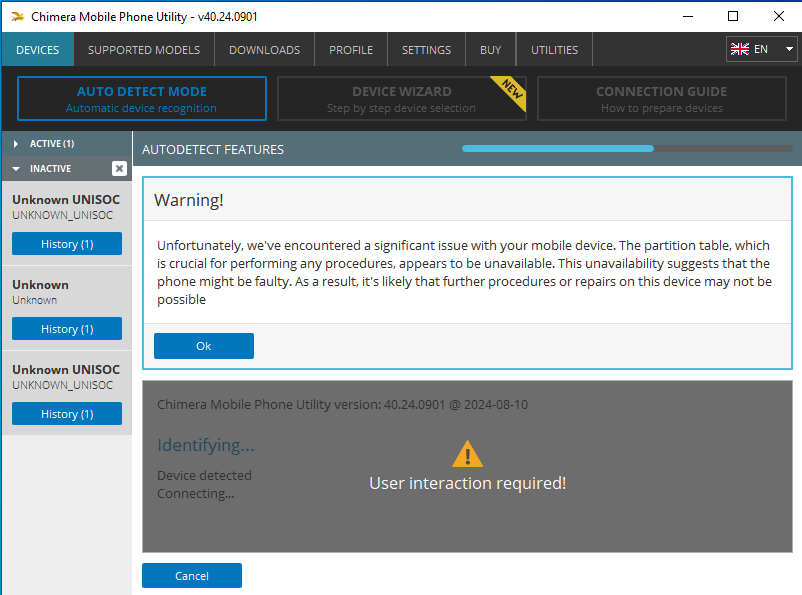Select the first Unknown UNISOC device entry
This screenshot has height=595, width=802.
click(x=66, y=207)
